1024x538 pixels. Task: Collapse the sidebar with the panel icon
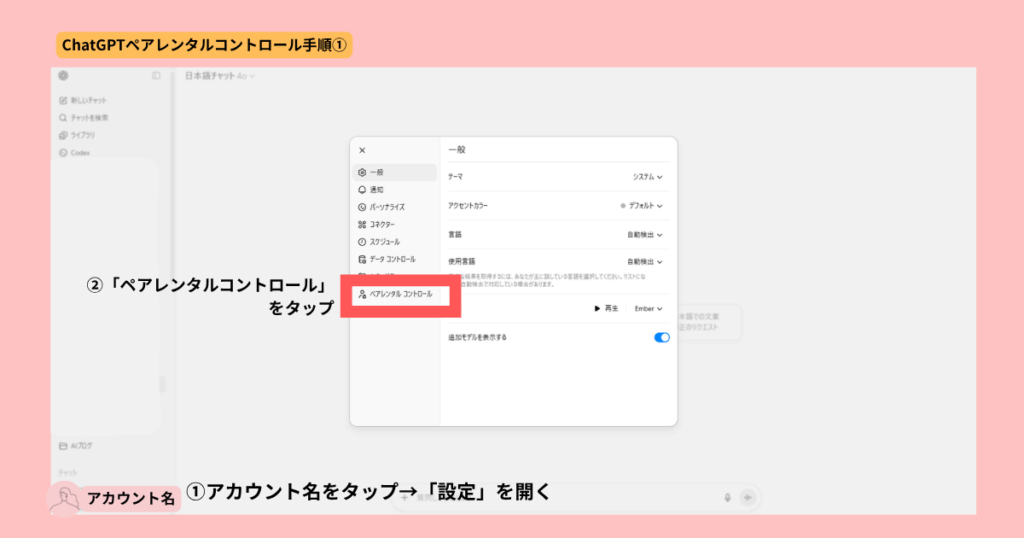[156, 76]
